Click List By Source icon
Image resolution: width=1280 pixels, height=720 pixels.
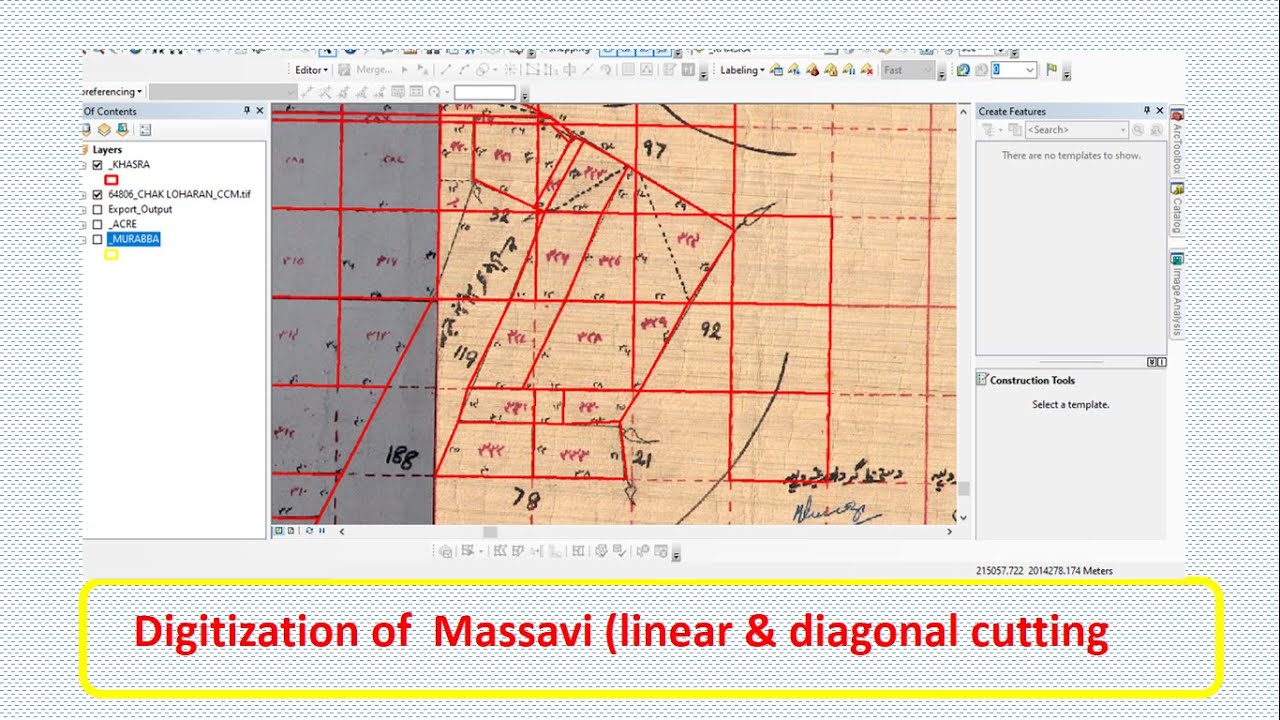tap(104, 129)
